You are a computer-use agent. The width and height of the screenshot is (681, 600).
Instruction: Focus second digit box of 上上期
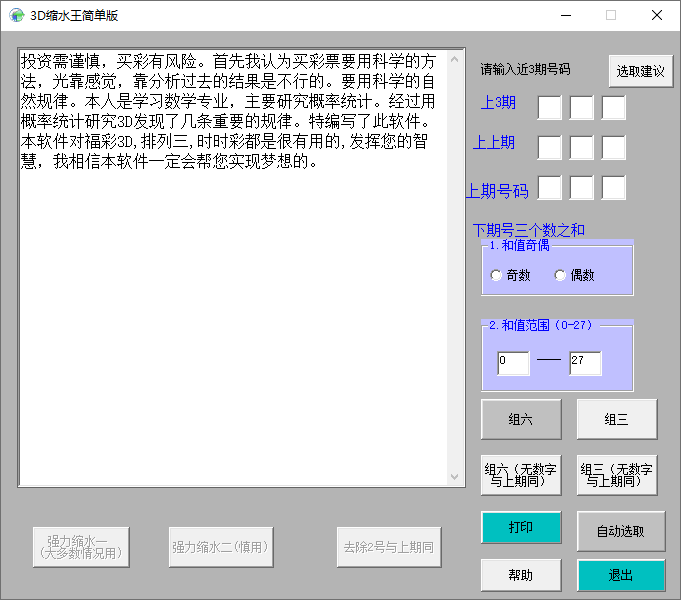[582, 147]
